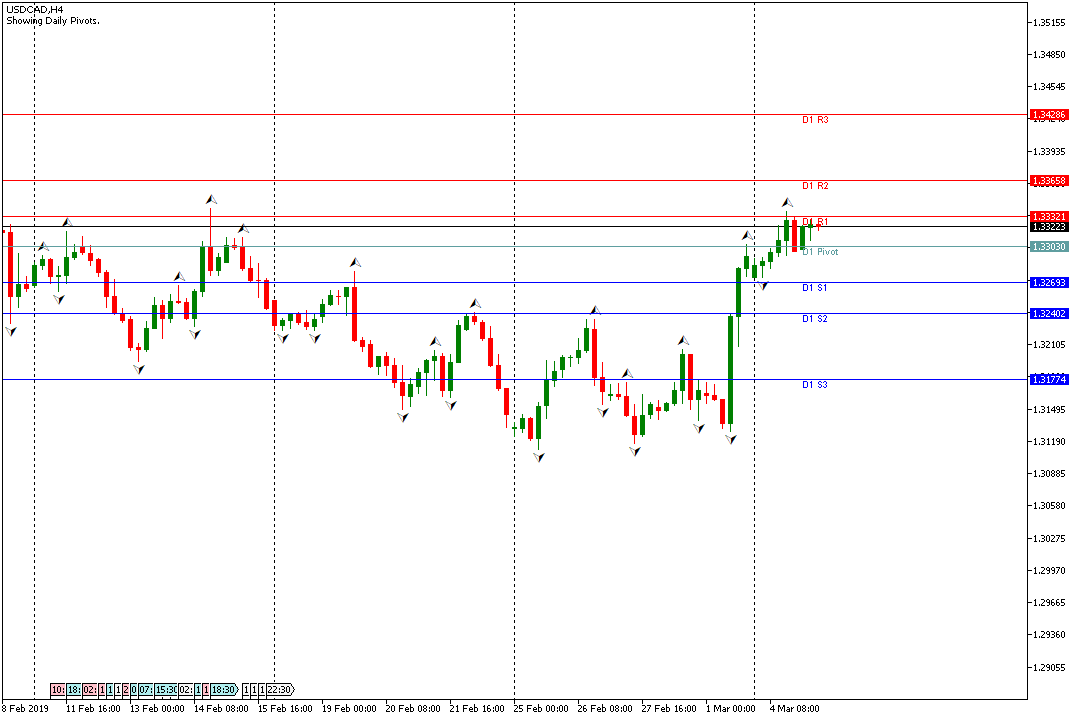Click the blue 1.31774 price tag
Viewport: 1080px width, 720px height.
pyautogui.click(x=1050, y=379)
